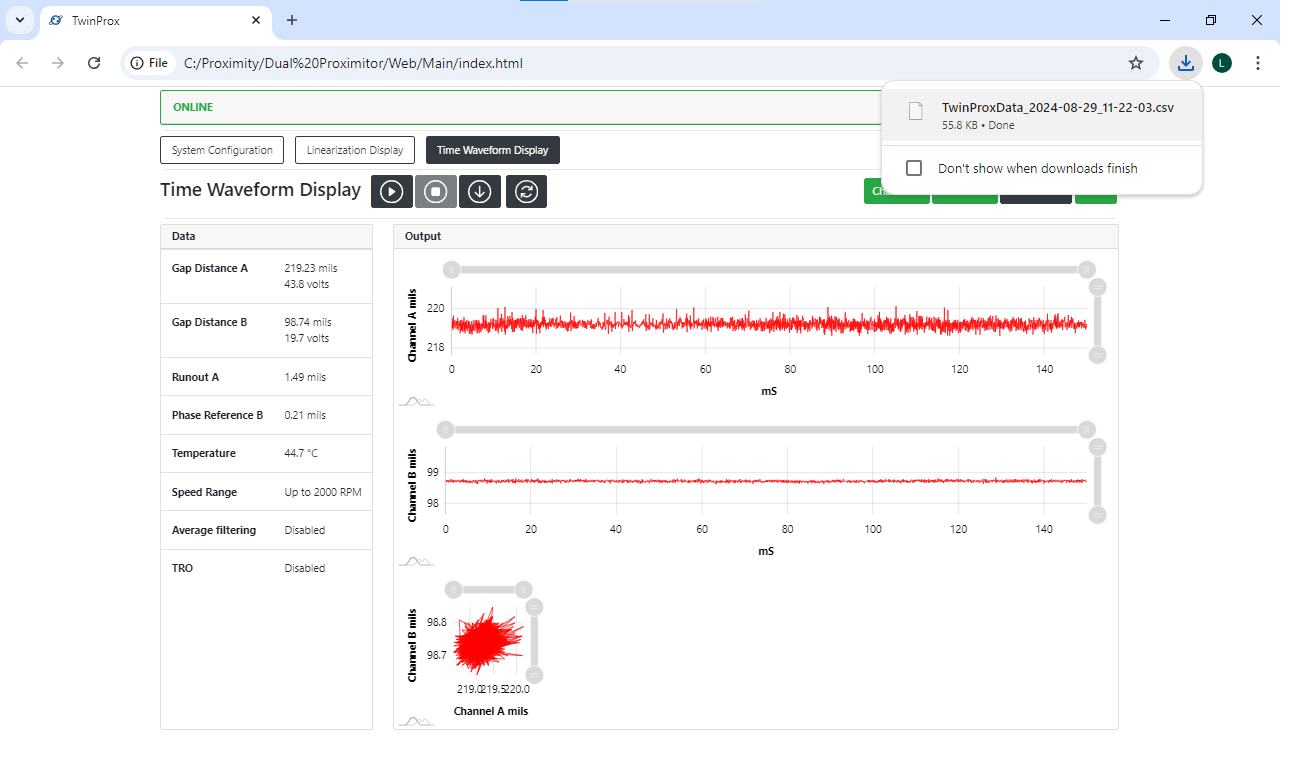Click the Data panel header
Image resolution: width=1312 pixels, height=768 pixels.
(x=266, y=236)
